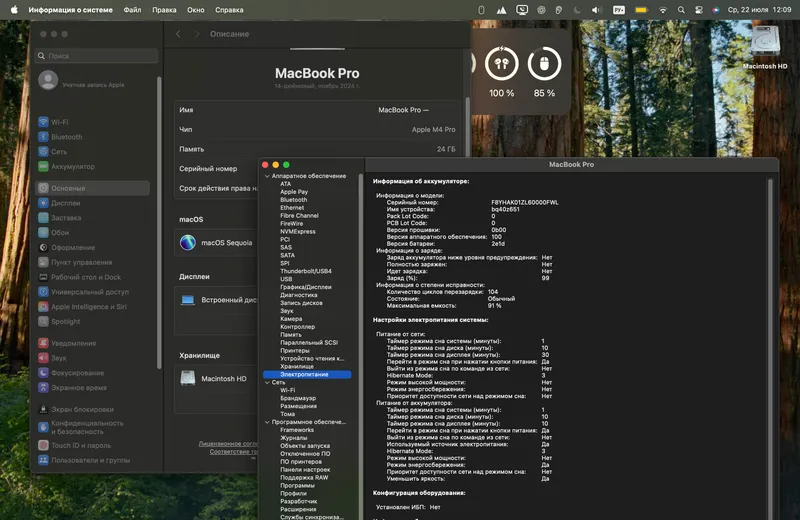
Task: Click the Macintosh HD desktop icon
Action: click(765, 47)
